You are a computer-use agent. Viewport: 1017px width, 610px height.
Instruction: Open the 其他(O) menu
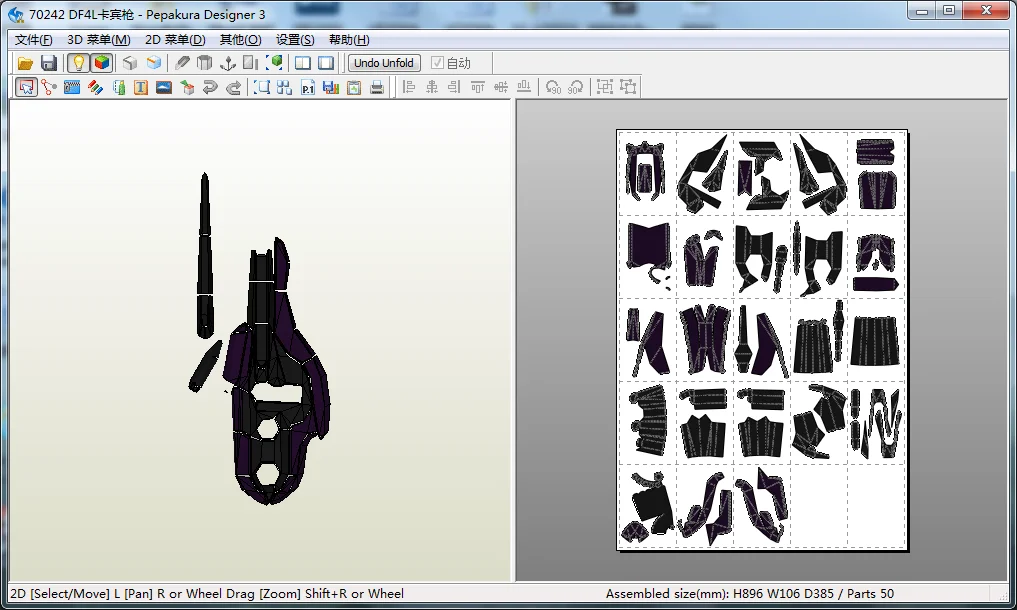pos(241,40)
